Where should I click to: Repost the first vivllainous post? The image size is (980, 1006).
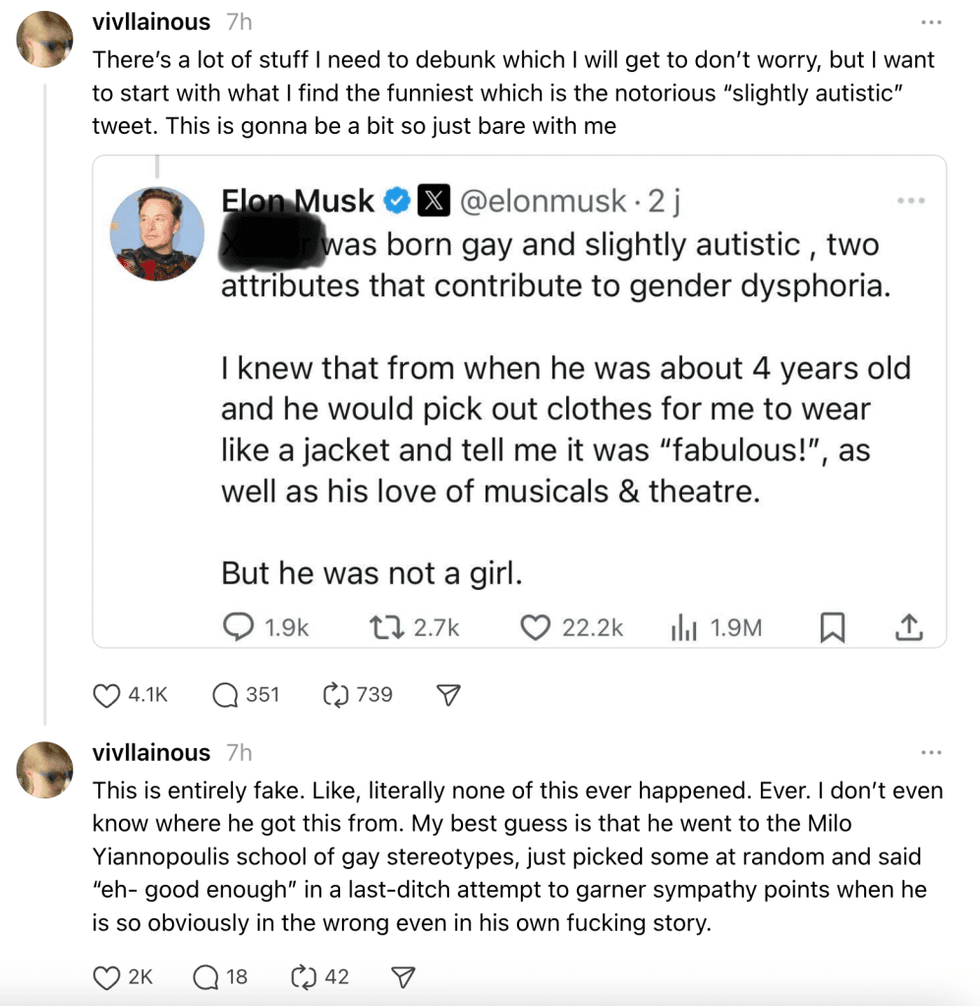pyautogui.click(x=336, y=694)
